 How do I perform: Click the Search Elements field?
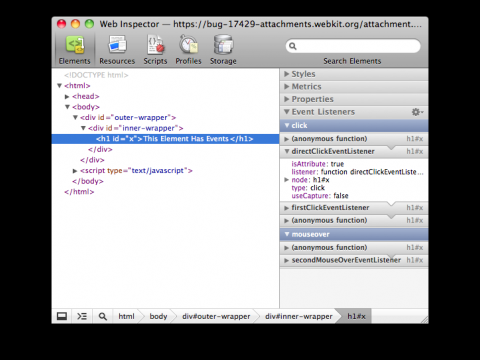click(x=353, y=46)
